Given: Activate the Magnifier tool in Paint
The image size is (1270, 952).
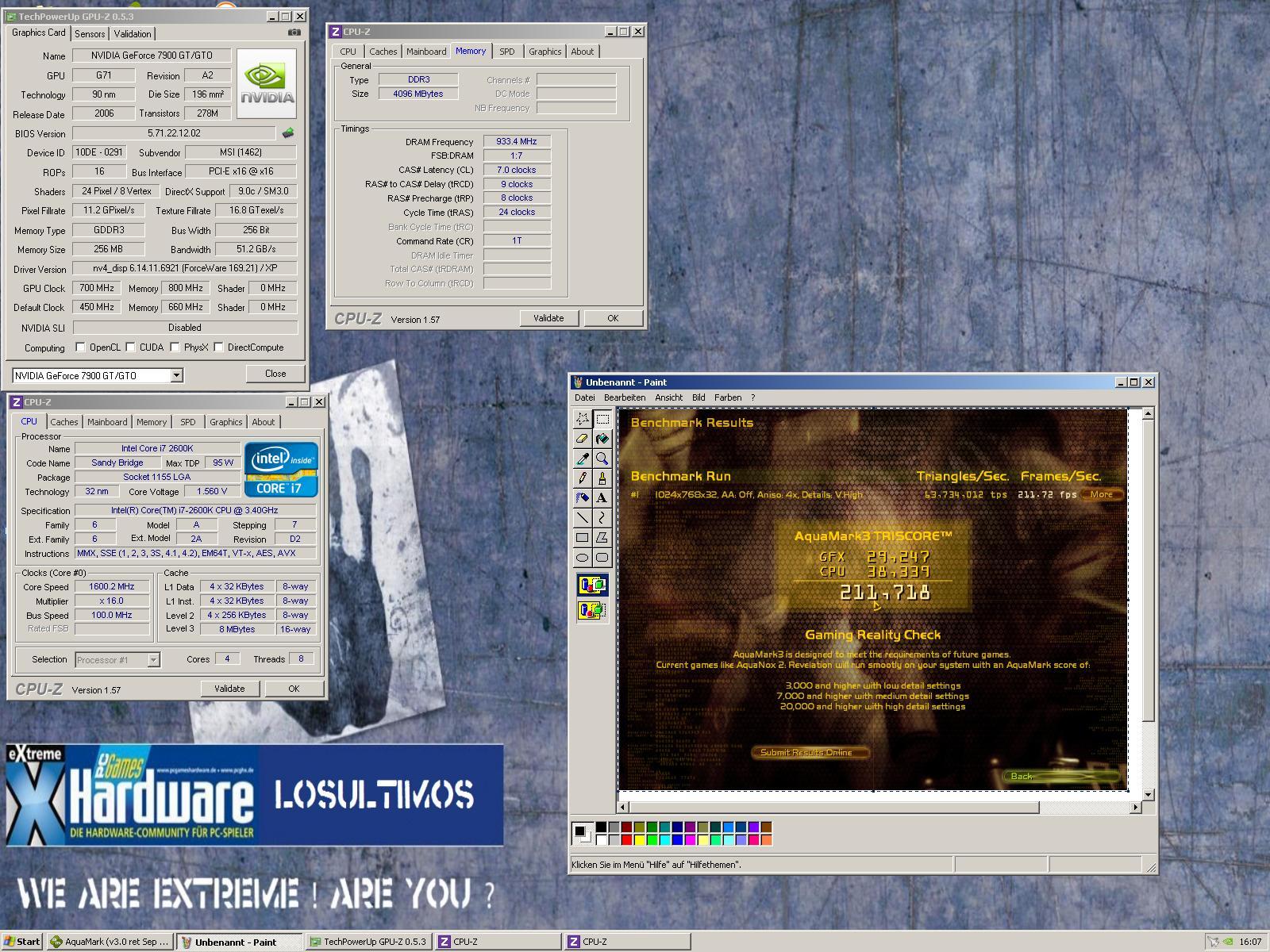Looking at the screenshot, I should pos(602,459).
